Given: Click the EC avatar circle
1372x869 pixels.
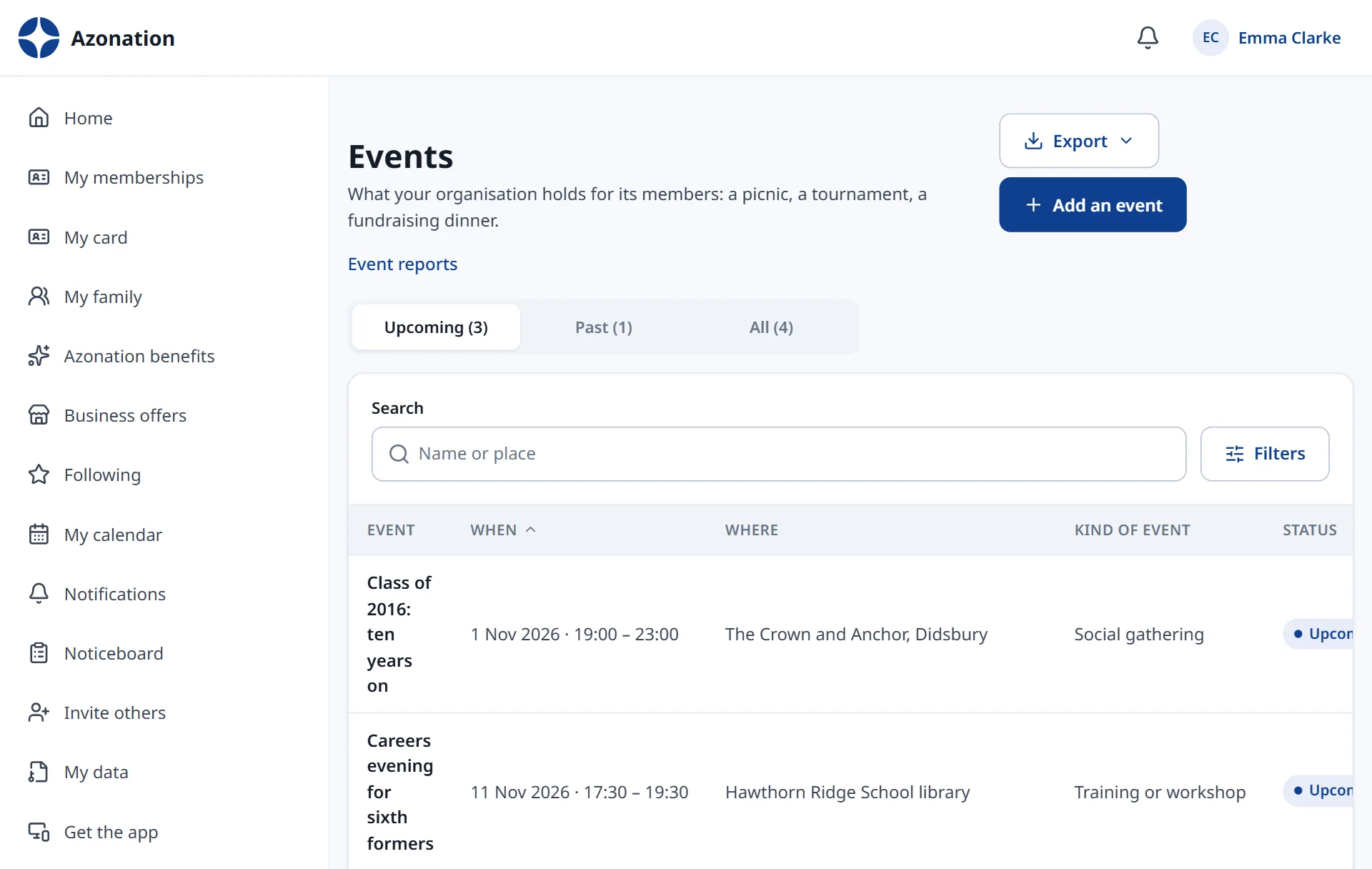Looking at the screenshot, I should click(1211, 38).
